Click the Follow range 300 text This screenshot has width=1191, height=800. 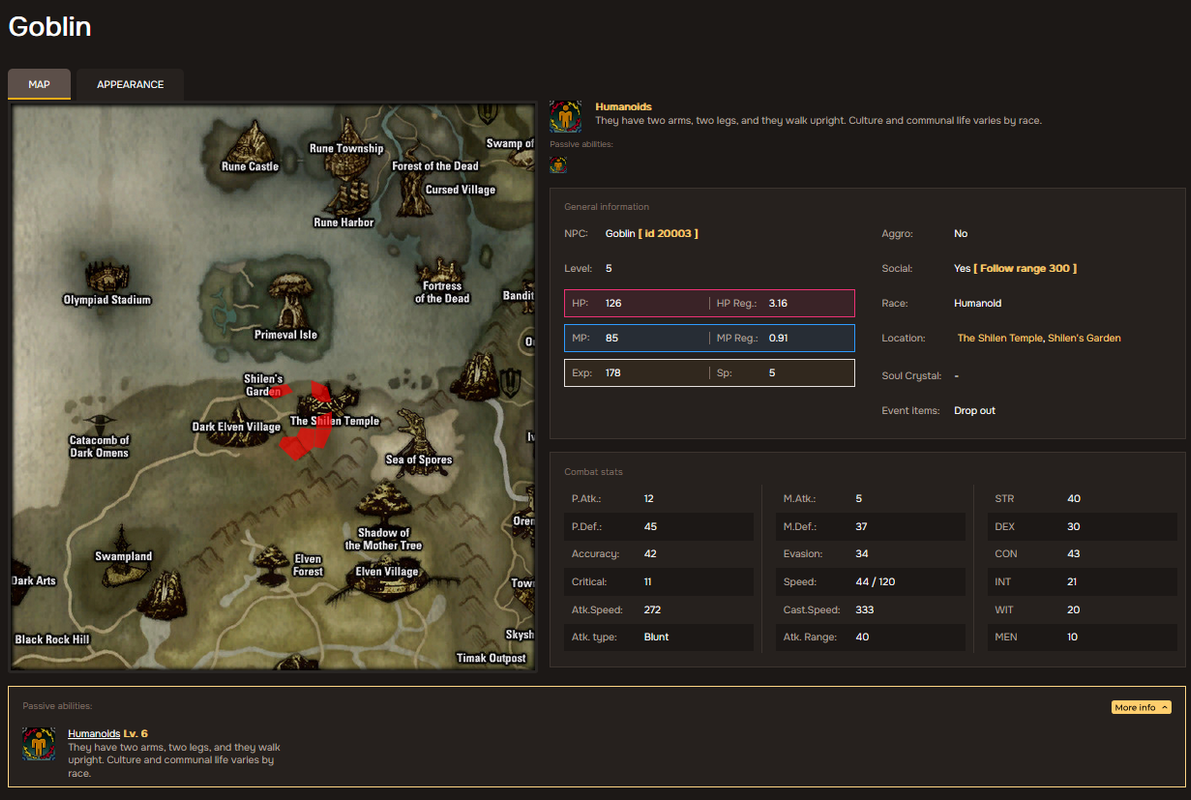tap(1025, 268)
